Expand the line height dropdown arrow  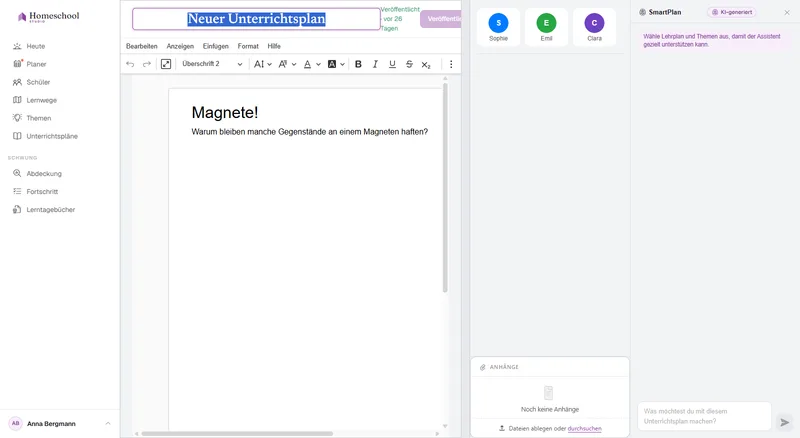269,64
